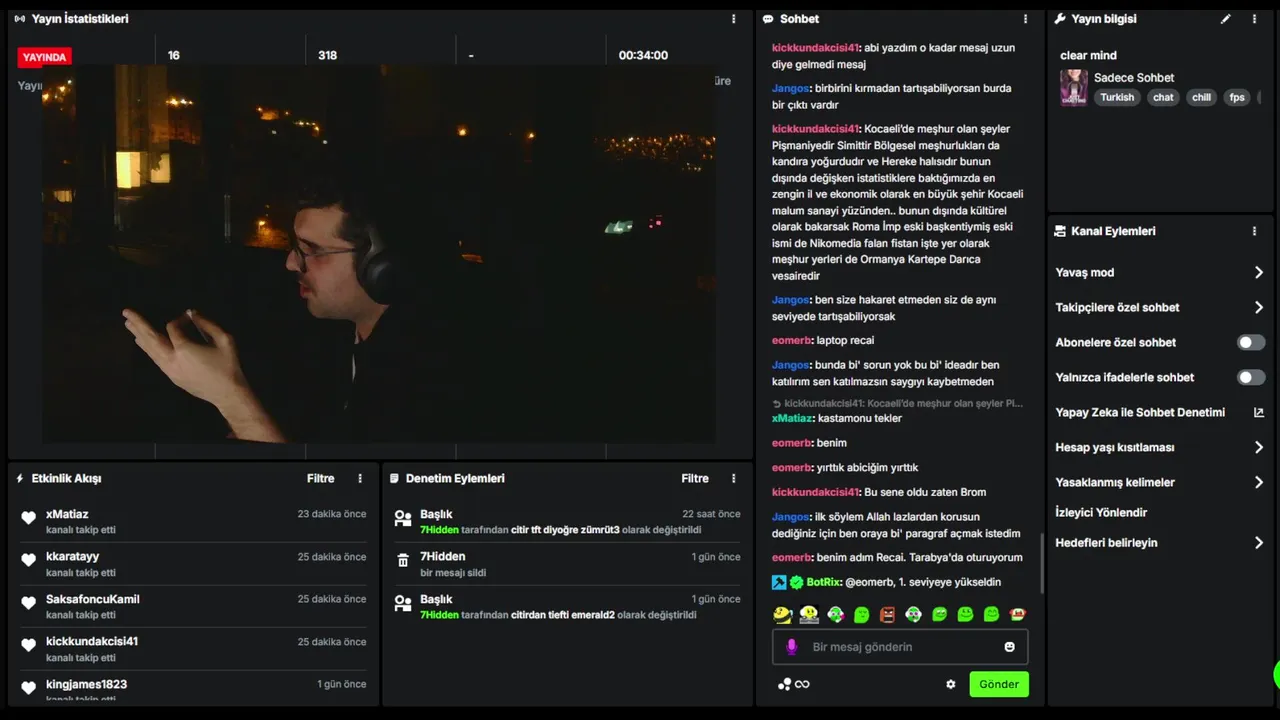1280x720 pixels.
Task: Open Yayın İstatistikleri three-dot menu
Action: point(734,19)
